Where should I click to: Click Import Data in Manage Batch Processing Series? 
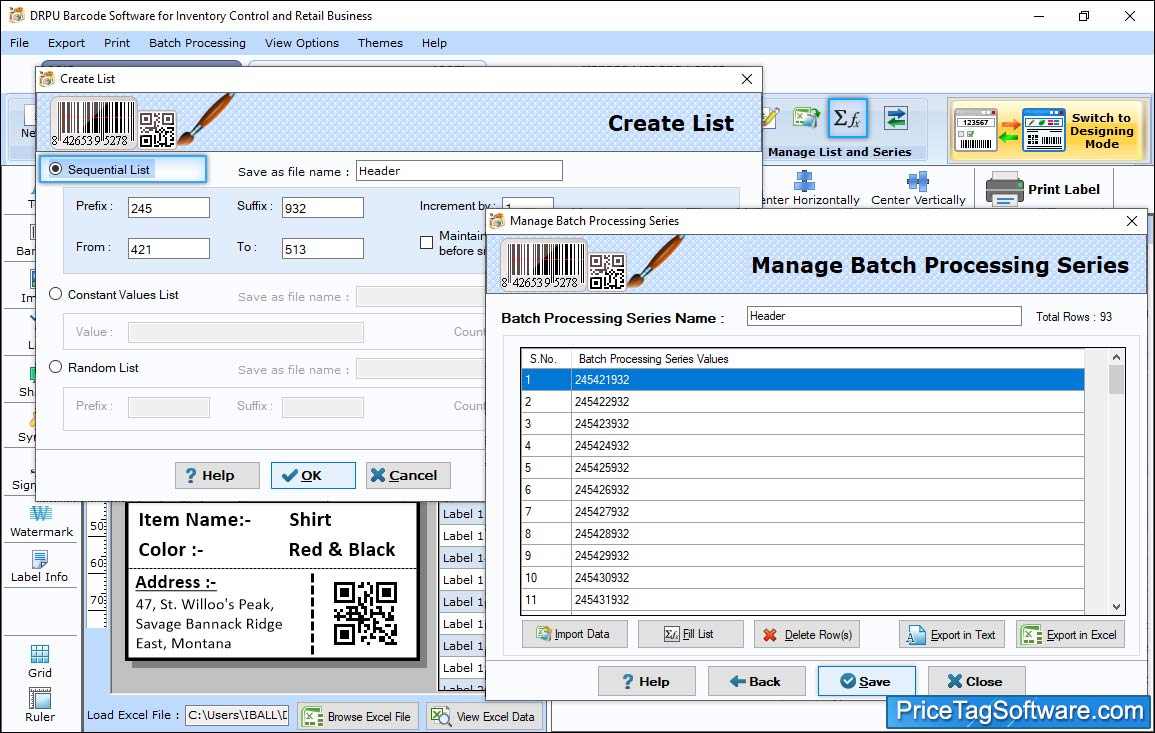(x=575, y=634)
